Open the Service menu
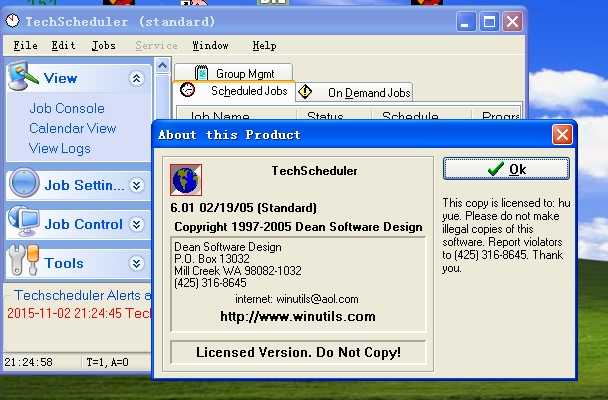Image resolution: width=608 pixels, height=400 pixels. 156,46
